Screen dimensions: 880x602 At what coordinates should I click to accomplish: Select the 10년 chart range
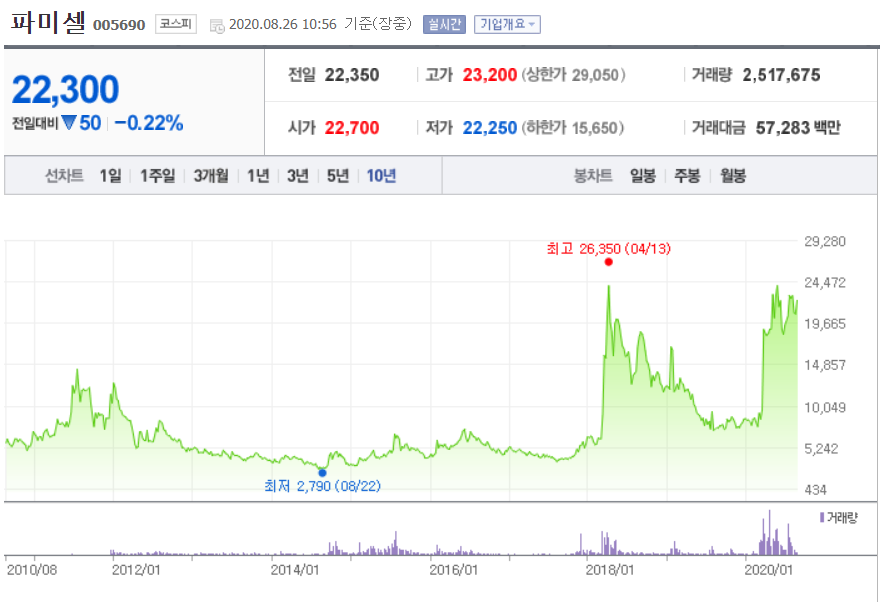point(381,176)
